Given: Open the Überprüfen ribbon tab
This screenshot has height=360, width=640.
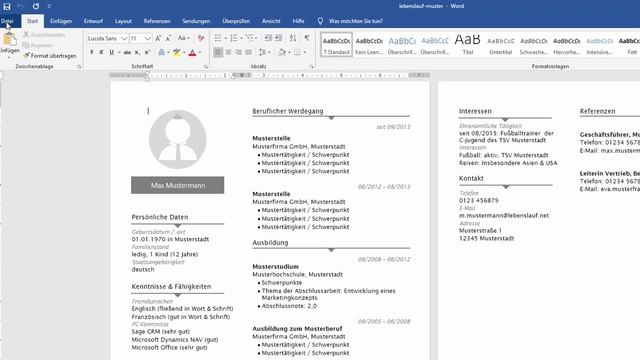Looking at the screenshot, I should click(x=236, y=21).
